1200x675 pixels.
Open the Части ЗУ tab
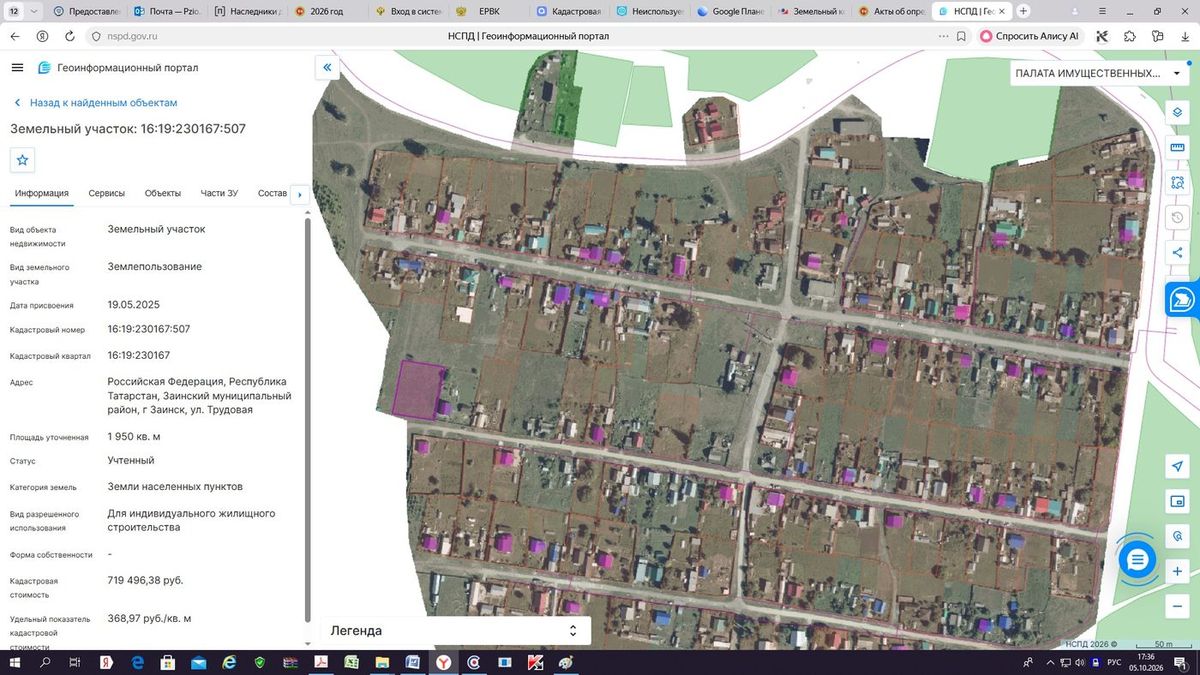[x=219, y=193]
